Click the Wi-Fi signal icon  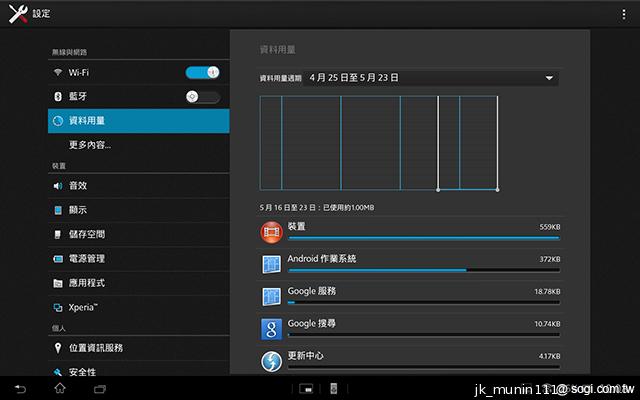click(58, 73)
